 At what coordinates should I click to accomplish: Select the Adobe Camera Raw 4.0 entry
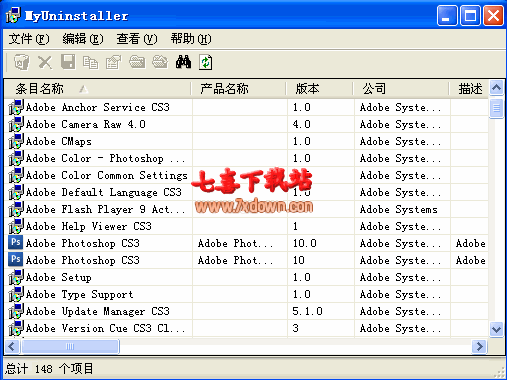(x=86, y=124)
